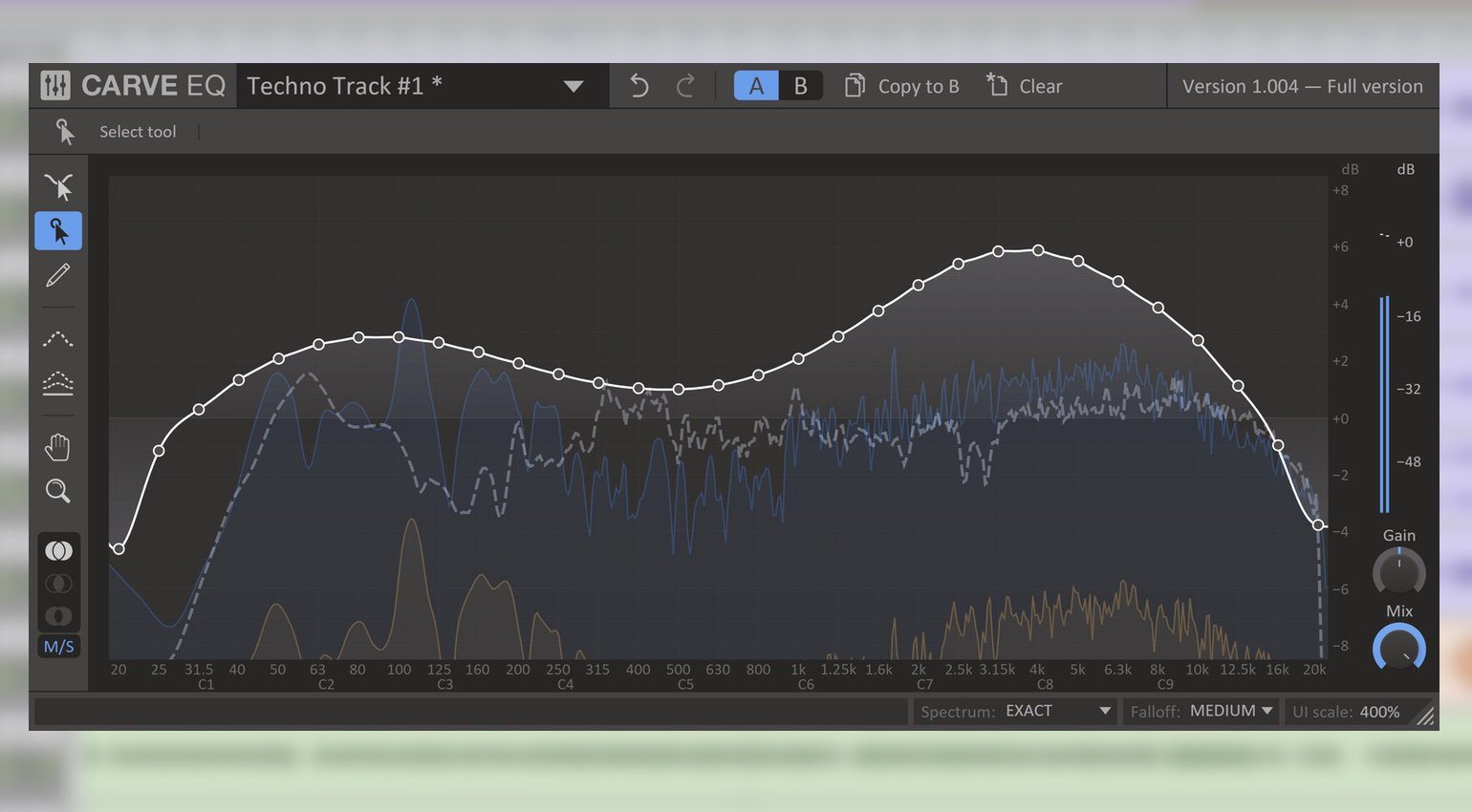Choose the stacked multi-curve tool
Viewport: 1472px width, 812px height.
point(58,383)
